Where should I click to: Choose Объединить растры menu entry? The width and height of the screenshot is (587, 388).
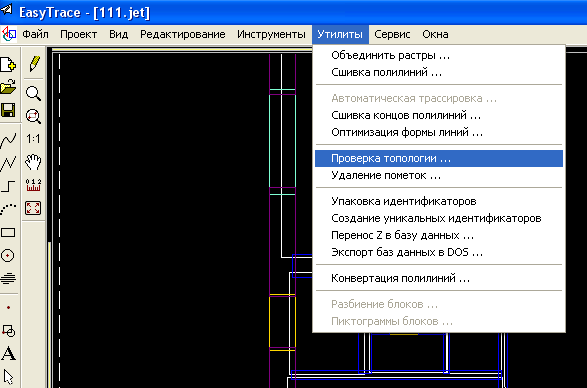(x=439, y=55)
